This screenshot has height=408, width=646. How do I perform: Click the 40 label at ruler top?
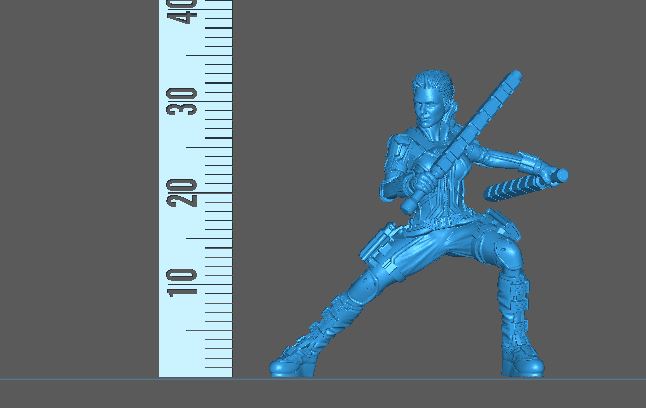pyautogui.click(x=184, y=12)
